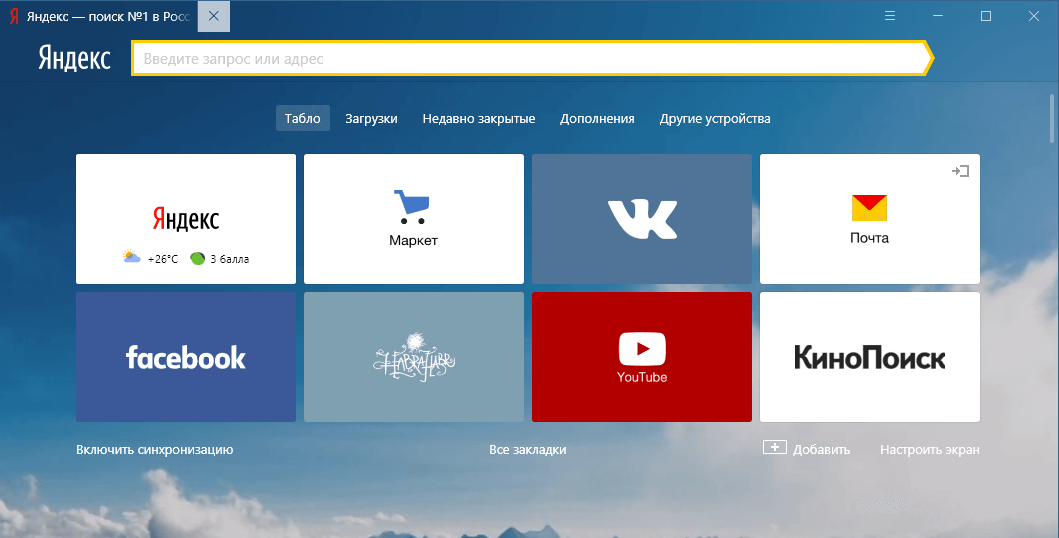Focus the 'Введите запрос или адрес' search field

tap(532, 59)
